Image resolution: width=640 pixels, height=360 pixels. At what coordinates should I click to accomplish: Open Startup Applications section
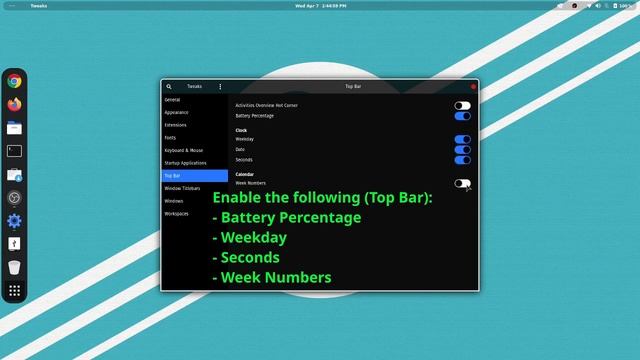195,163
